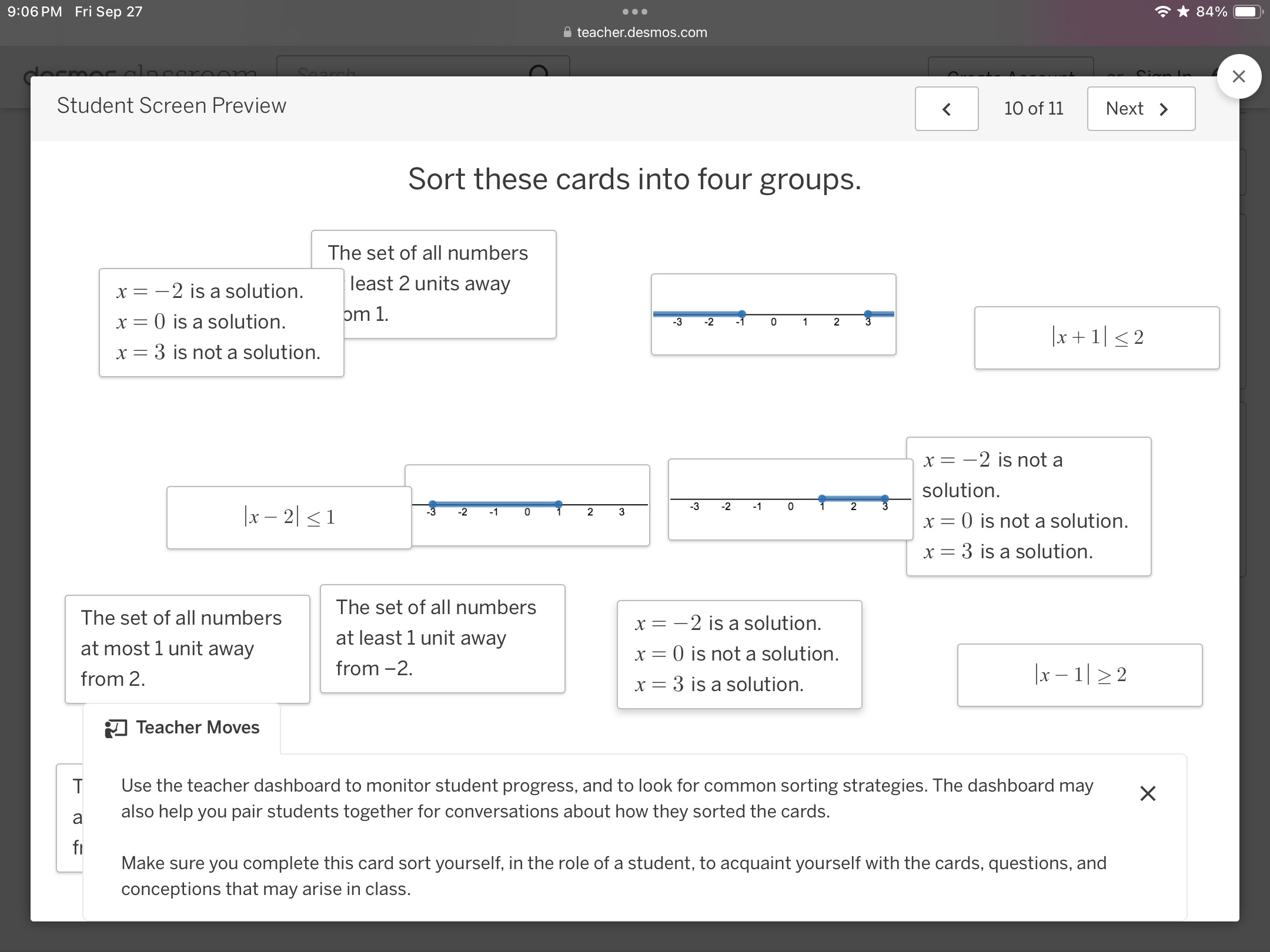Image resolution: width=1270 pixels, height=952 pixels.
Task: Go to the previous screen with left chevron
Action: point(947,109)
